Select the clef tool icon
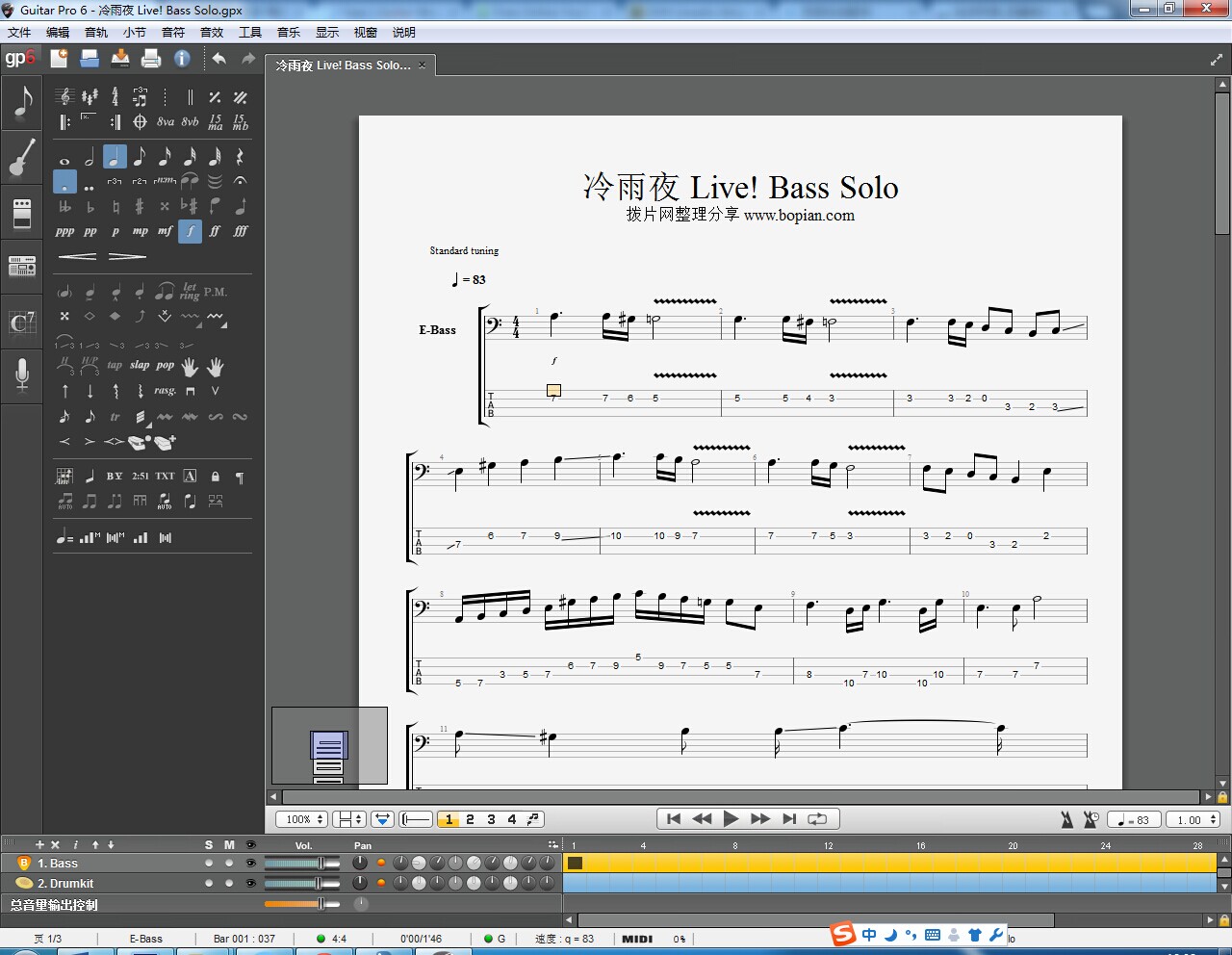The width and height of the screenshot is (1232, 955). point(64,96)
